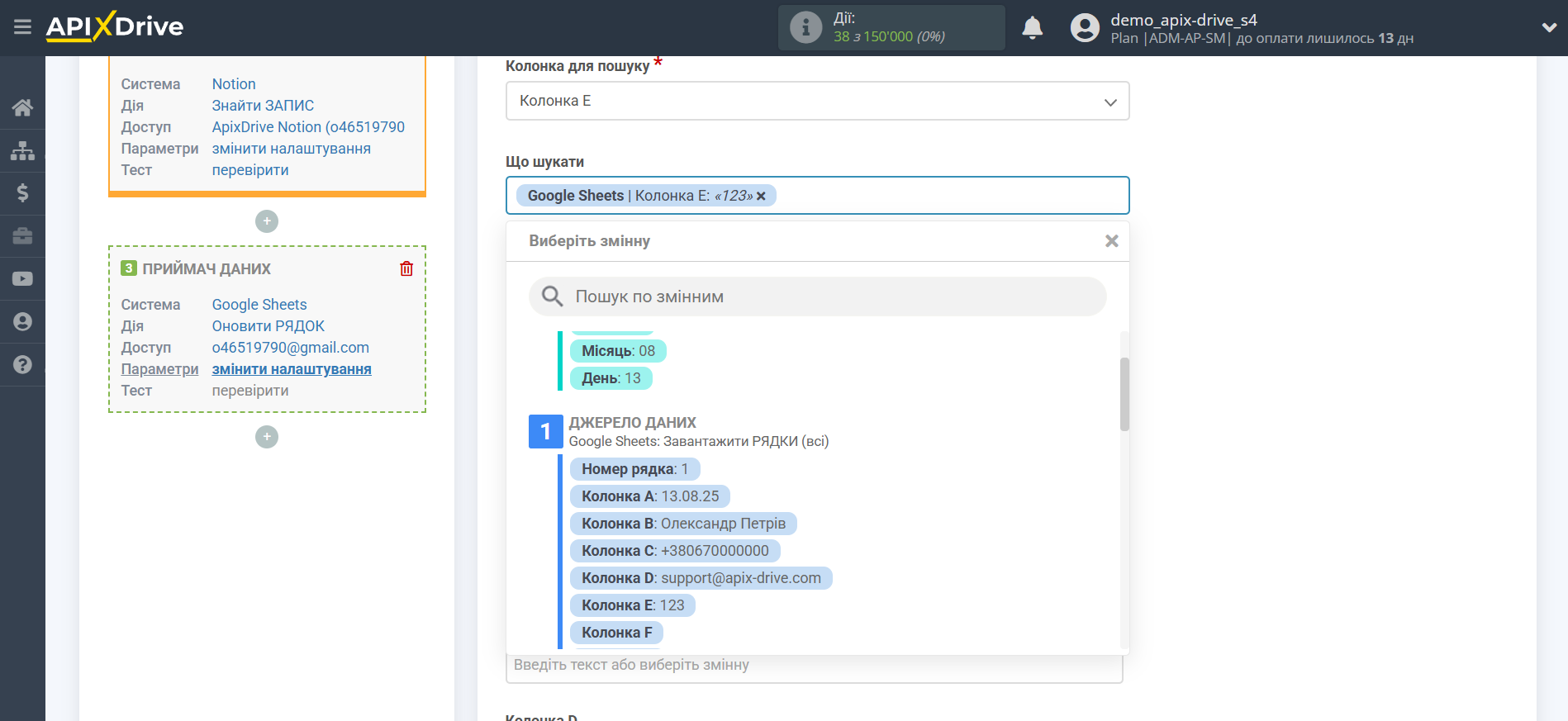This screenshot has height=721, width=1568.
Task: Click the Параметри label link
Action: pos(160,369)
